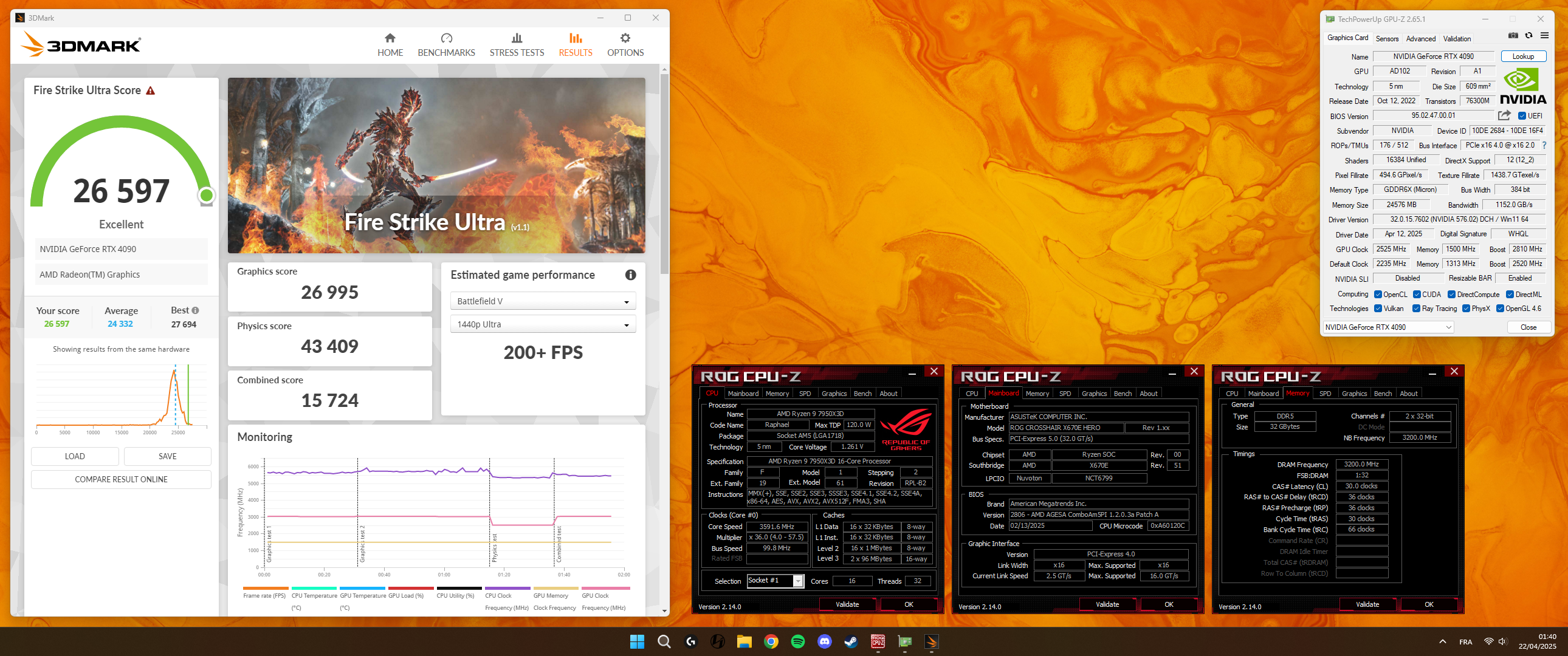Viewport: 1568px width, 656px height.
Task: Select SPD tab in Mainboard CPU-Z window
Action: (1065, 394)
